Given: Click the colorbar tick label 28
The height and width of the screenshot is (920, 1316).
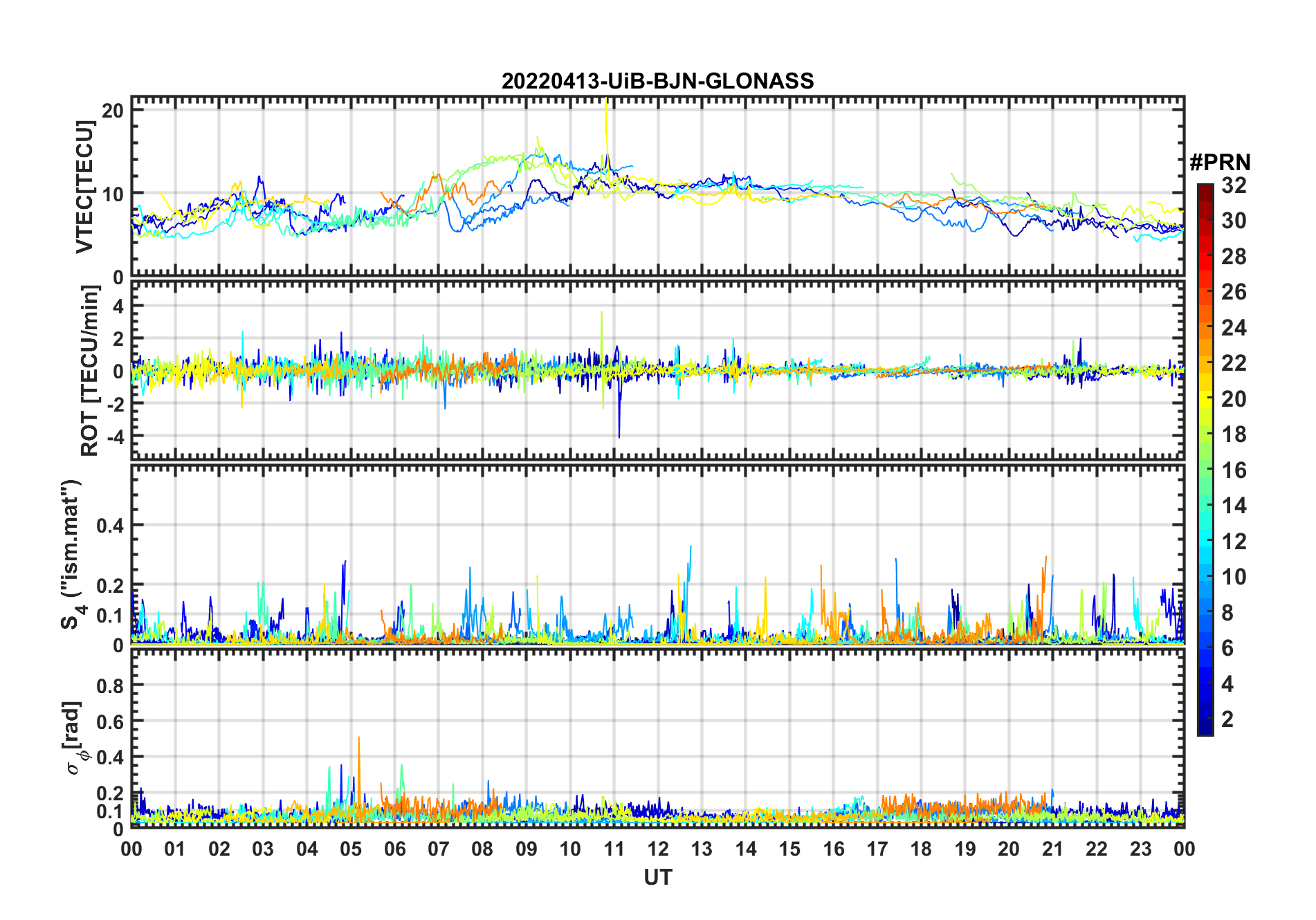Looking at the screenshot, I should click(1234, 257).
